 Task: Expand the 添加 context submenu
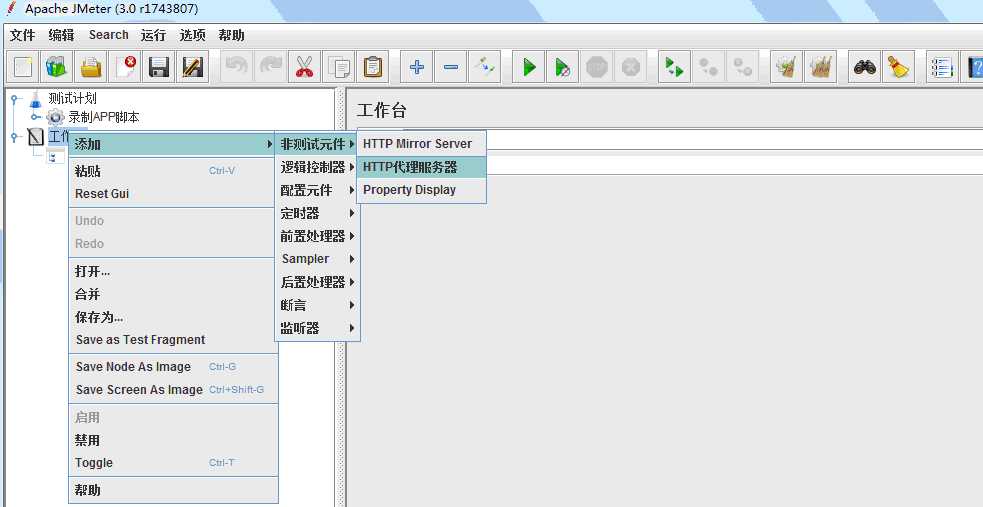173,145
